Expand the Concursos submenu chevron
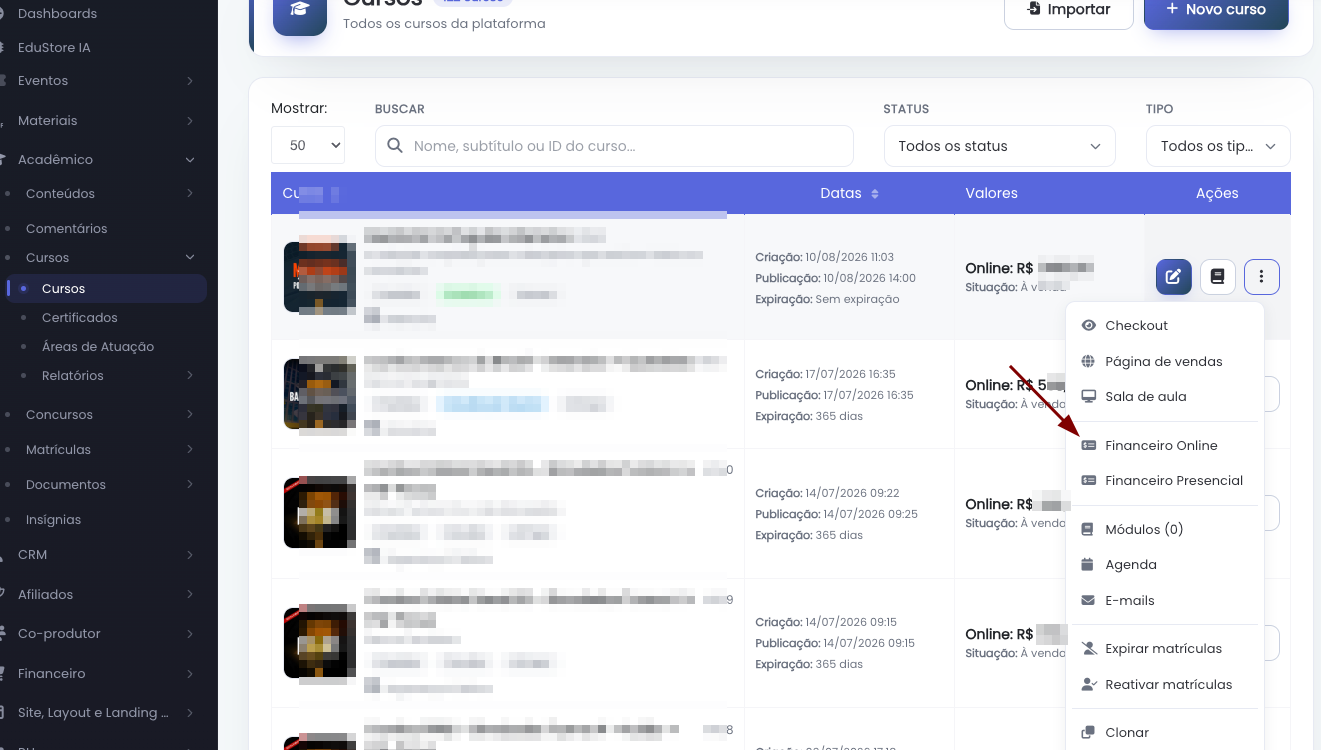The image size is (1321, 750). tap(190, 415)
